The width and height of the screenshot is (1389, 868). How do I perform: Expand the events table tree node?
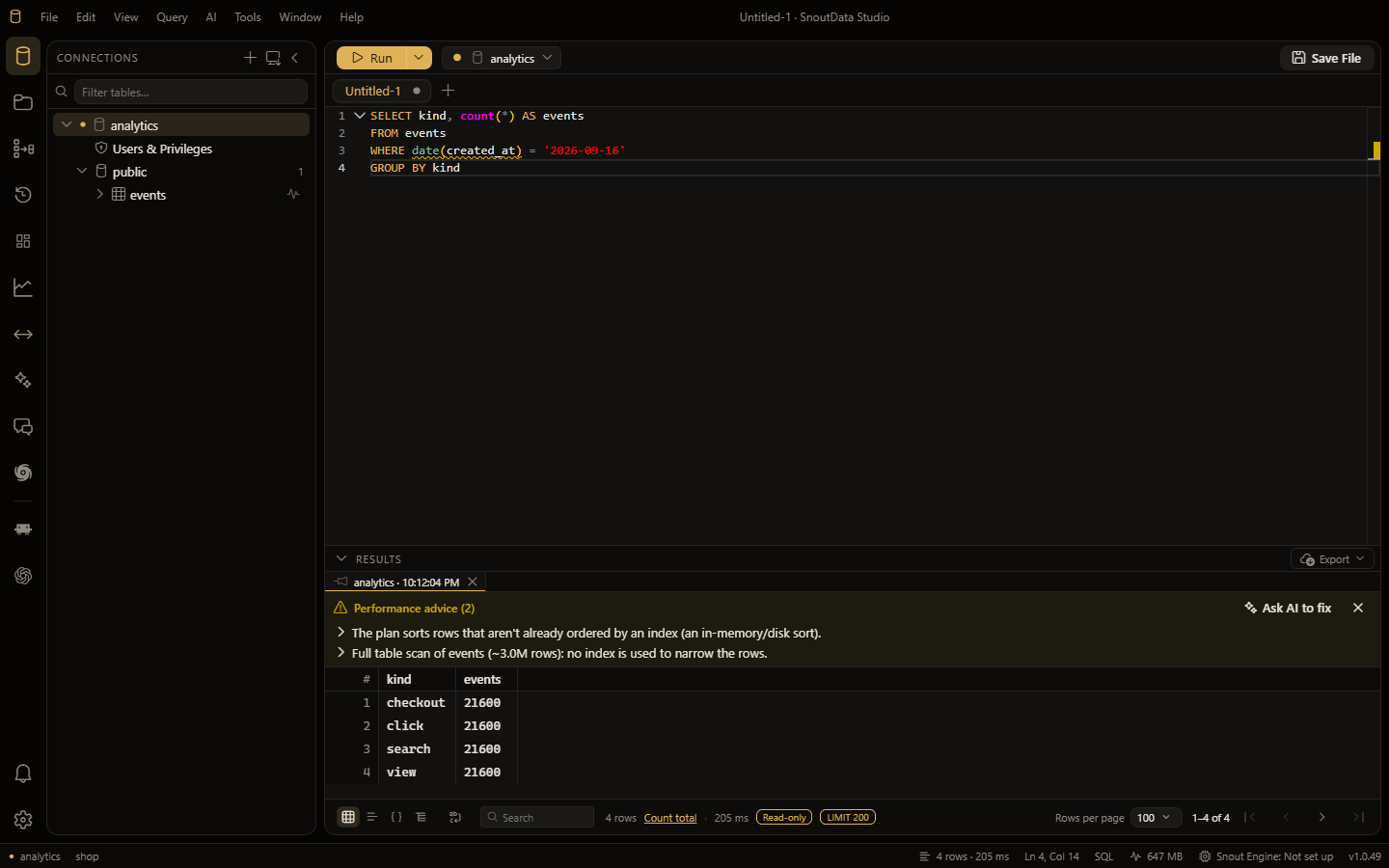[x=99, y=194]
